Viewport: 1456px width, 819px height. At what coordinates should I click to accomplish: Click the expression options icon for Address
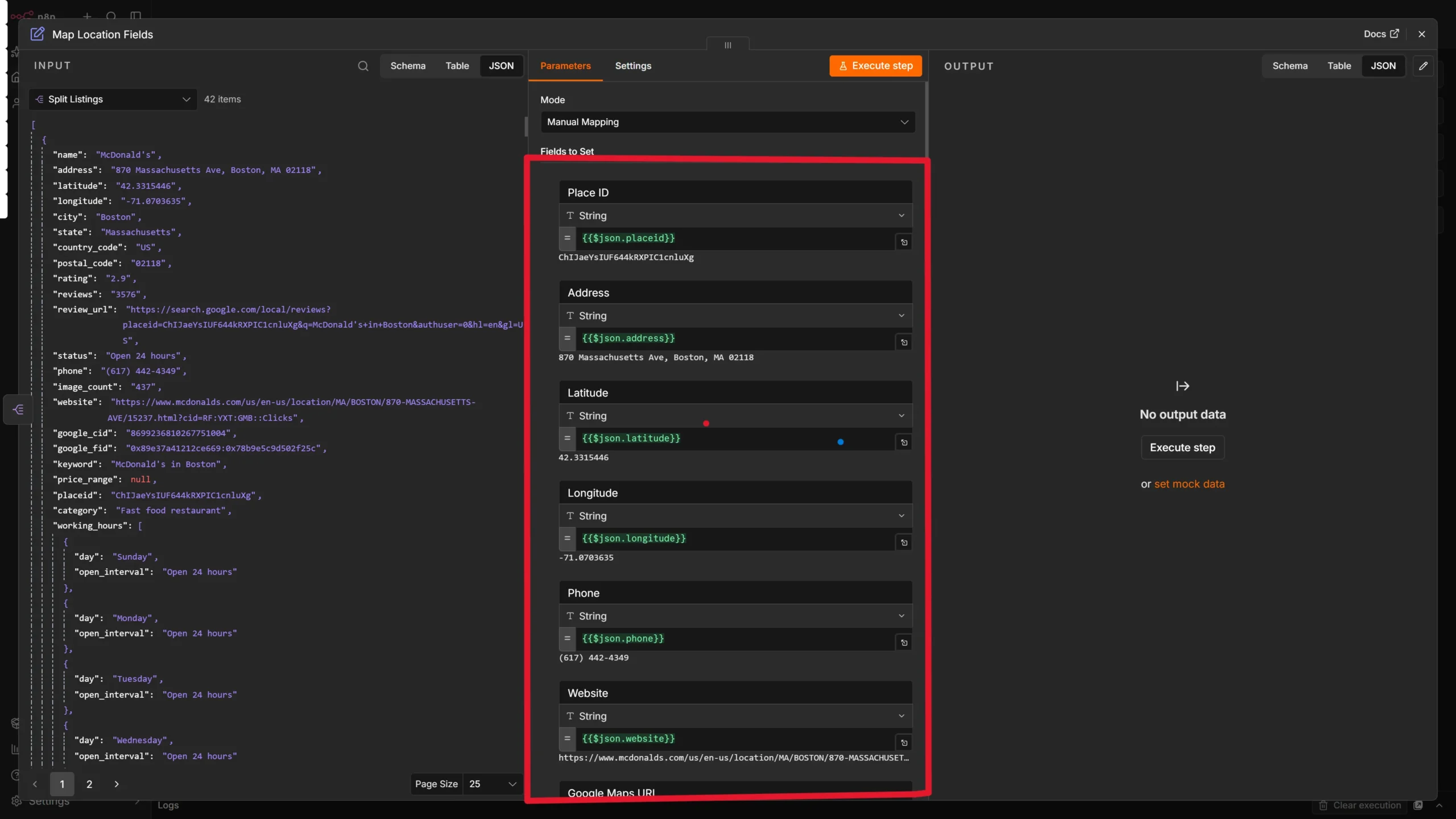click(x=904, y=342)
